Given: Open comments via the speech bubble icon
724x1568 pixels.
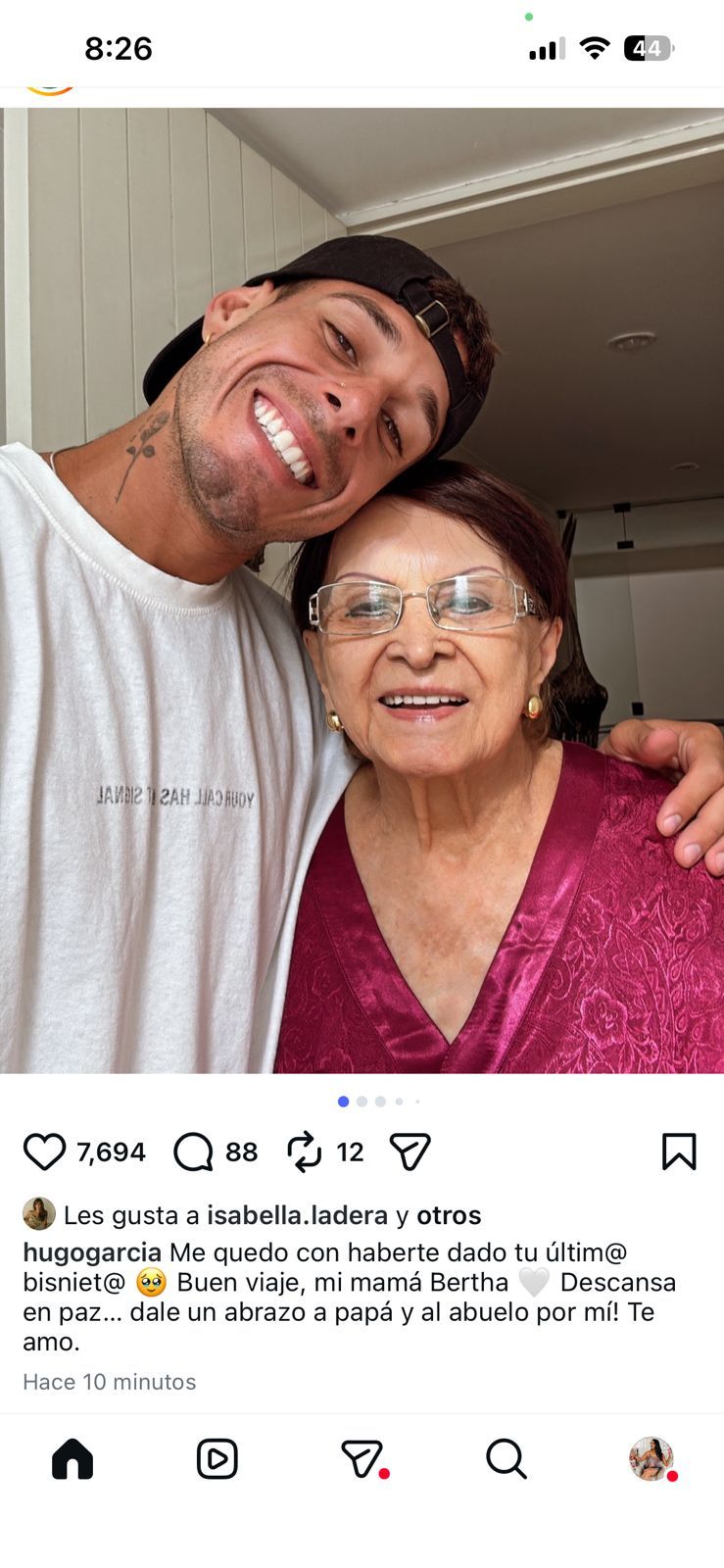Looking at the screenshot, I should [193, 1151].
